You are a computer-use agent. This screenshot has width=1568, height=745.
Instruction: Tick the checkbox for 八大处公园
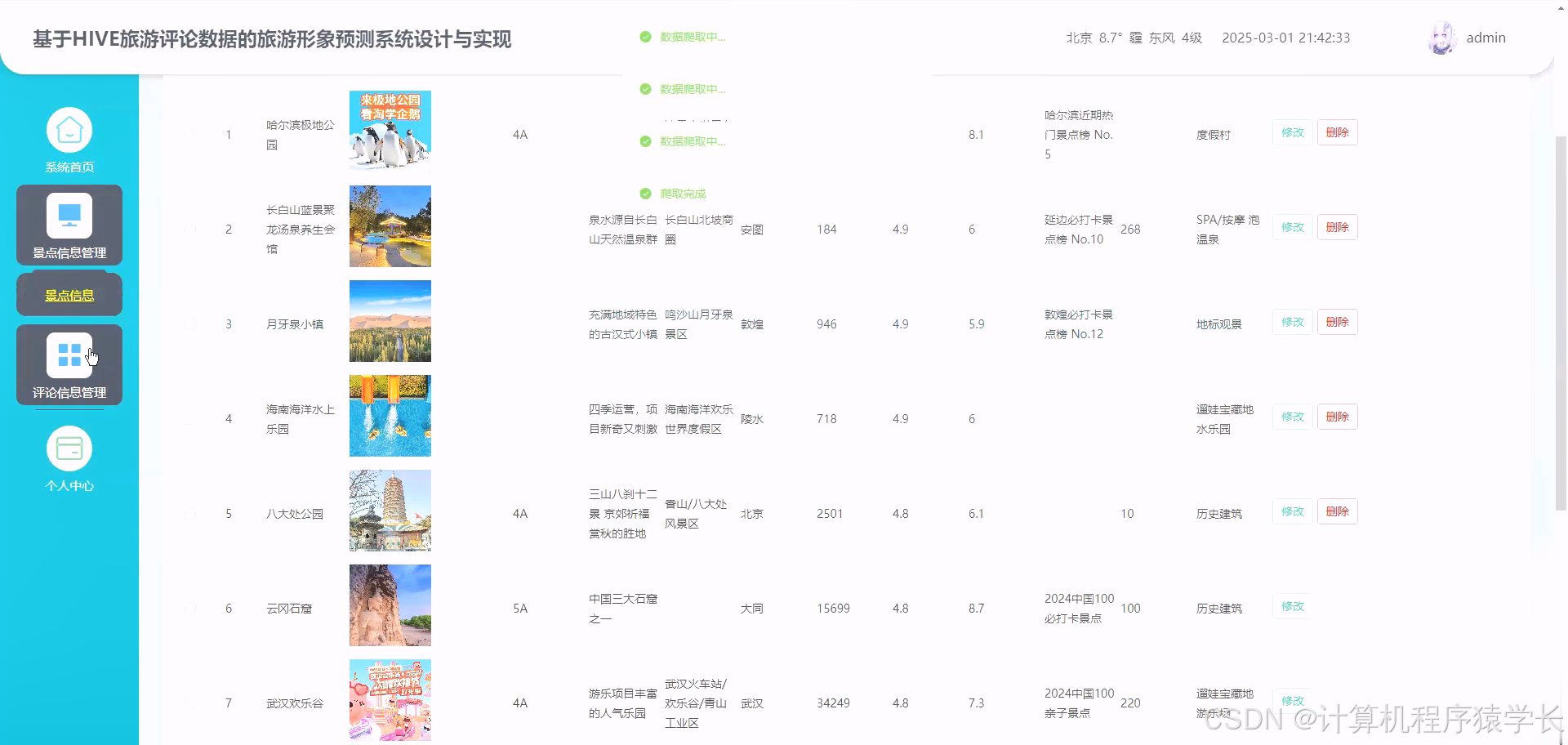click(x=190, y=513)
